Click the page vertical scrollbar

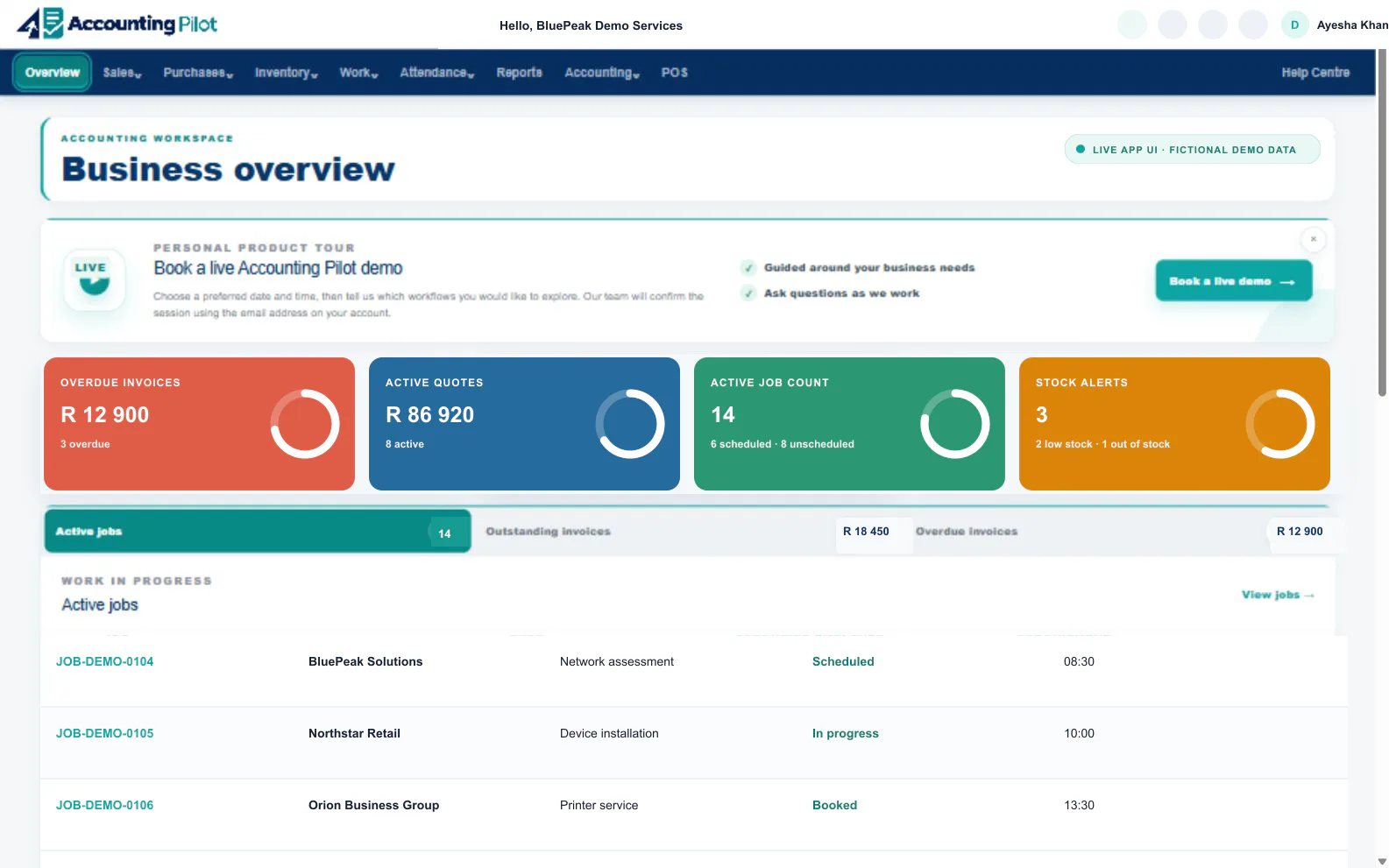(x=1382, y=223)
